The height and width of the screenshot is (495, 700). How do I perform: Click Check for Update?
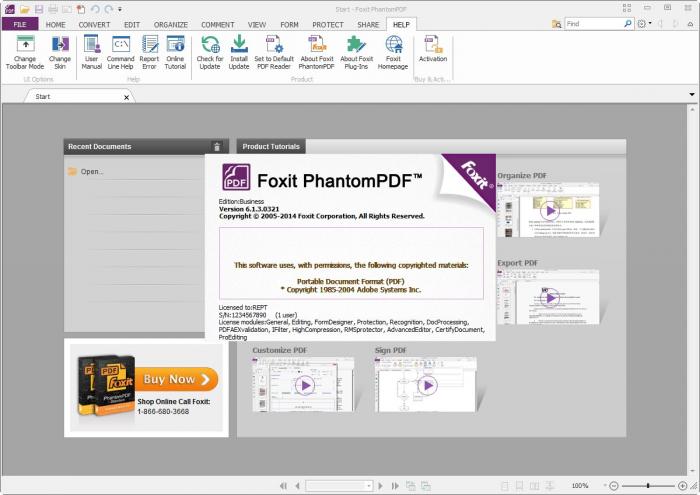[x=210, y=53]
